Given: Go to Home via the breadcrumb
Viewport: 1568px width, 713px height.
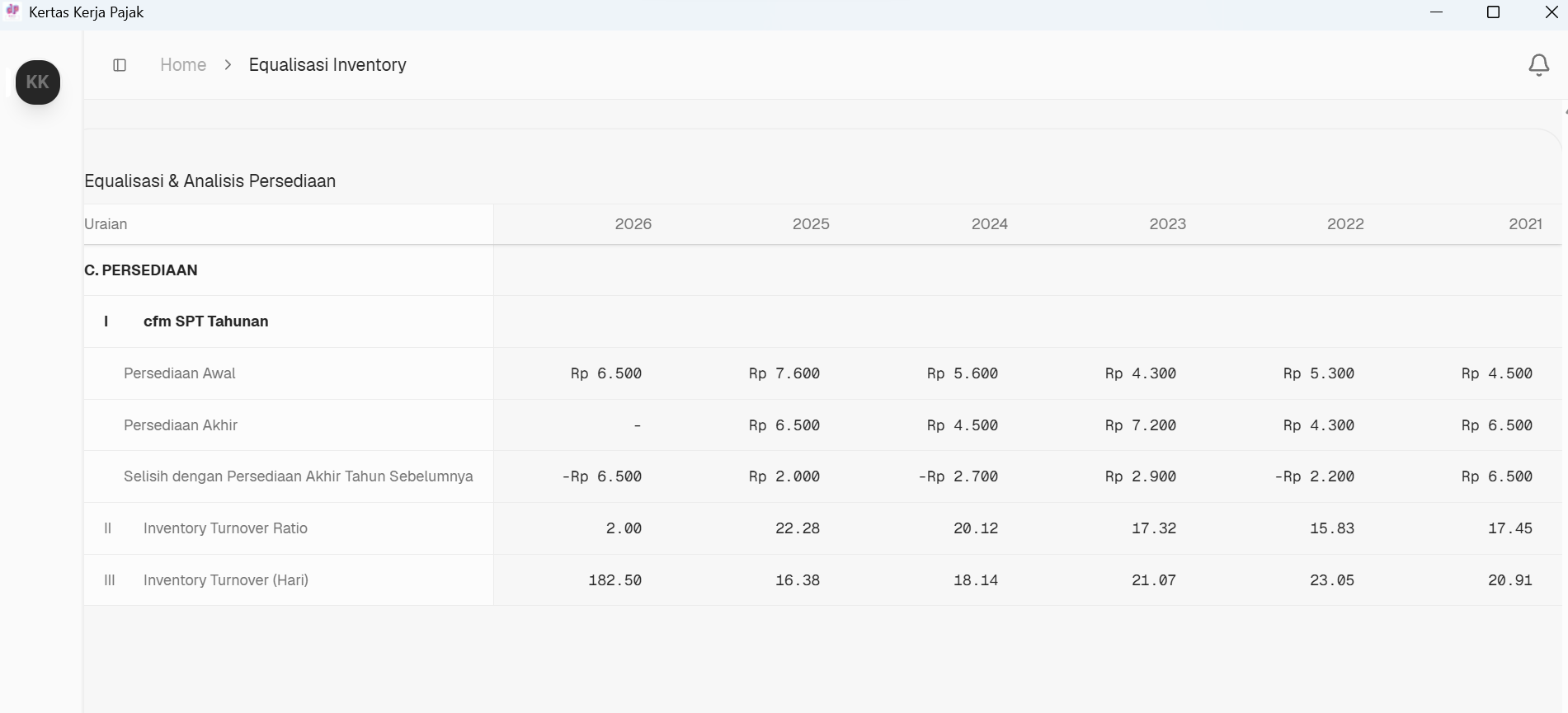Looking at the screenshot, I should pyautogui.click(x=183, y=65).
